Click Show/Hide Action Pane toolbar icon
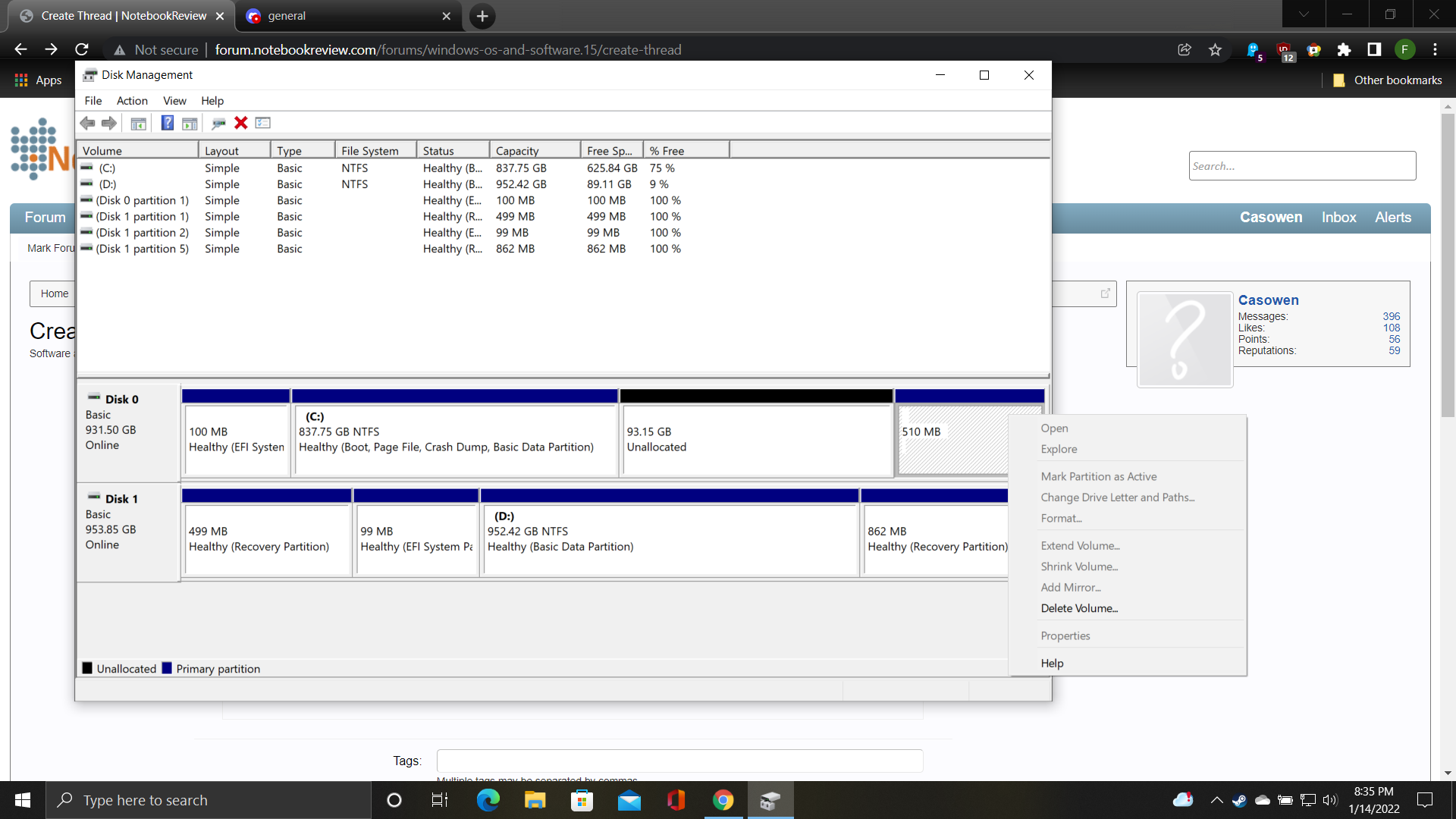1456x819 pixels. click(190, 123)
